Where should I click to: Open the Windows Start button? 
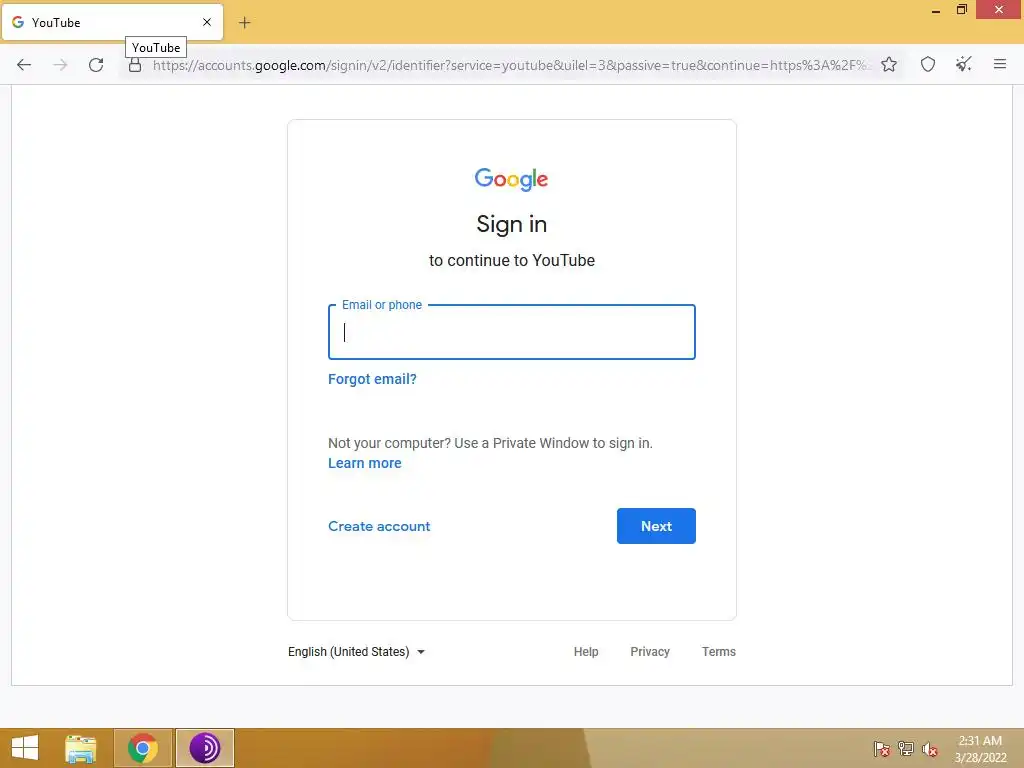coord(25,748)
